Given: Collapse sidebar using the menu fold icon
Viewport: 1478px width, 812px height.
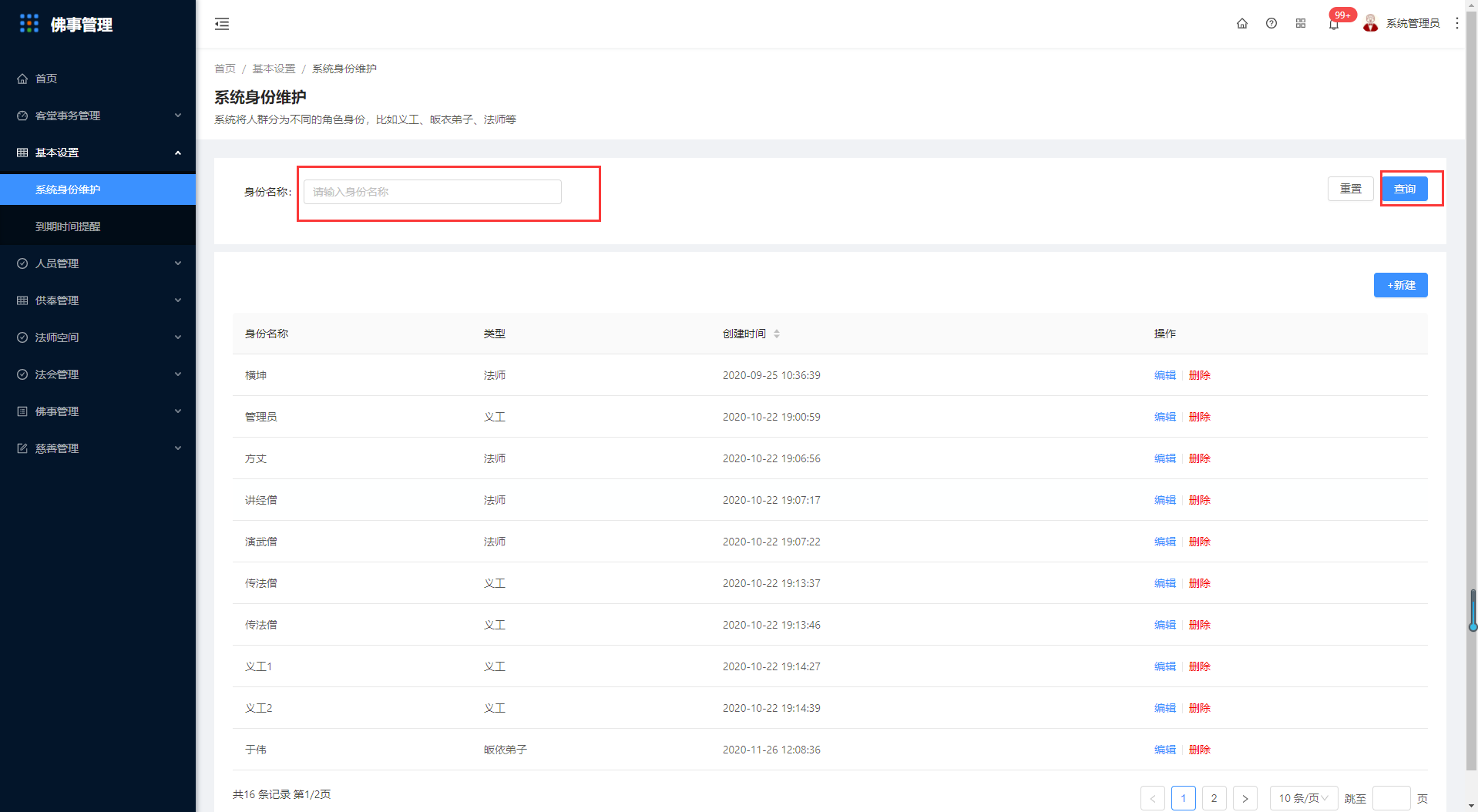Looking at the screenshot, I should [222, 24].
